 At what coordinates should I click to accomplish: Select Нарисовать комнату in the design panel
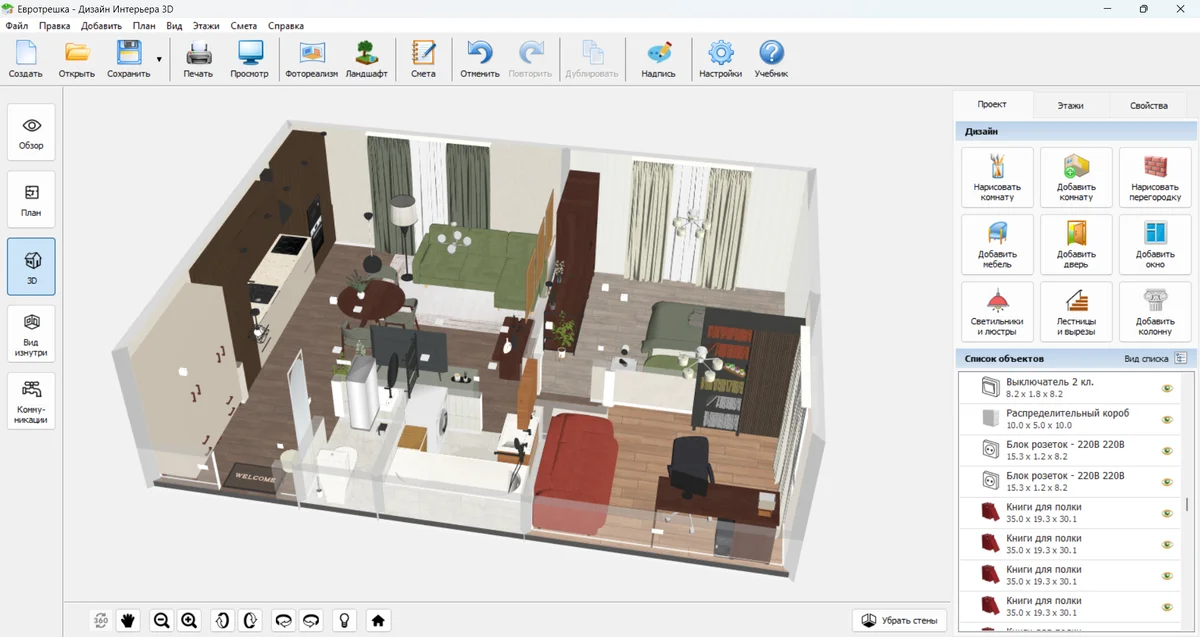coord(996,177)
